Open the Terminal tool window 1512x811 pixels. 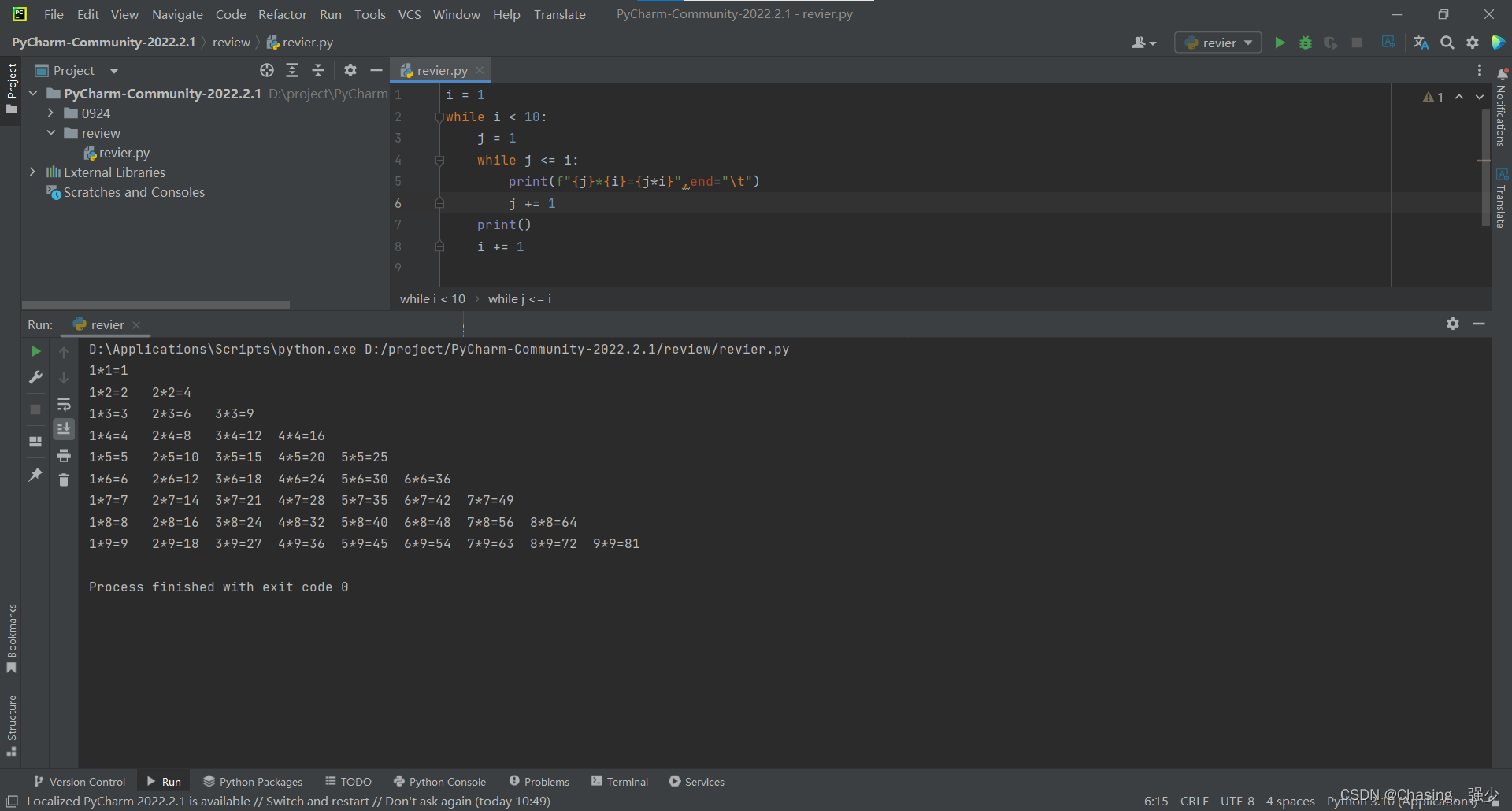tap(620, 781)
